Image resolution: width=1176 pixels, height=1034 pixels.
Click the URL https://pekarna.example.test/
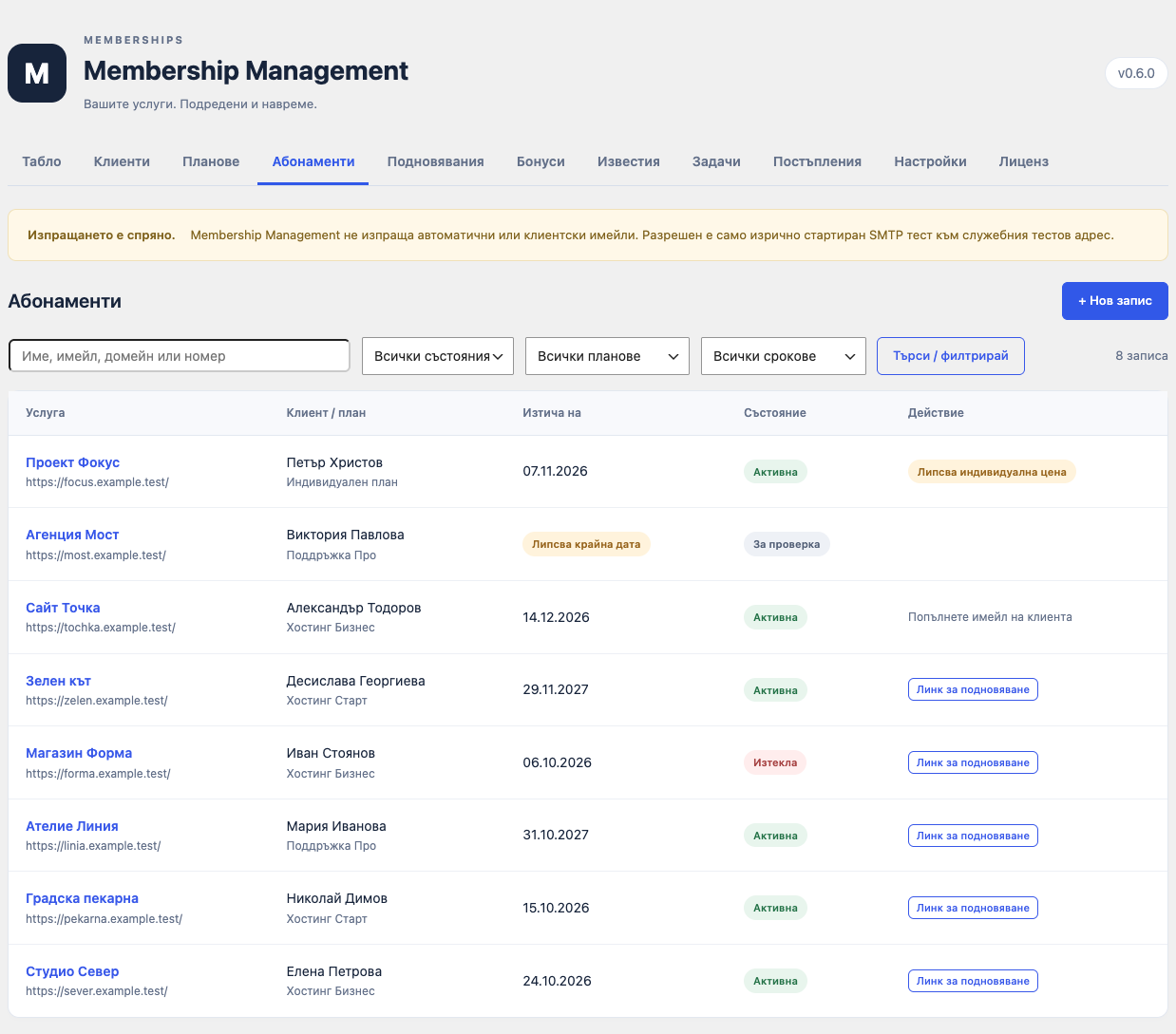click(104, 919)
